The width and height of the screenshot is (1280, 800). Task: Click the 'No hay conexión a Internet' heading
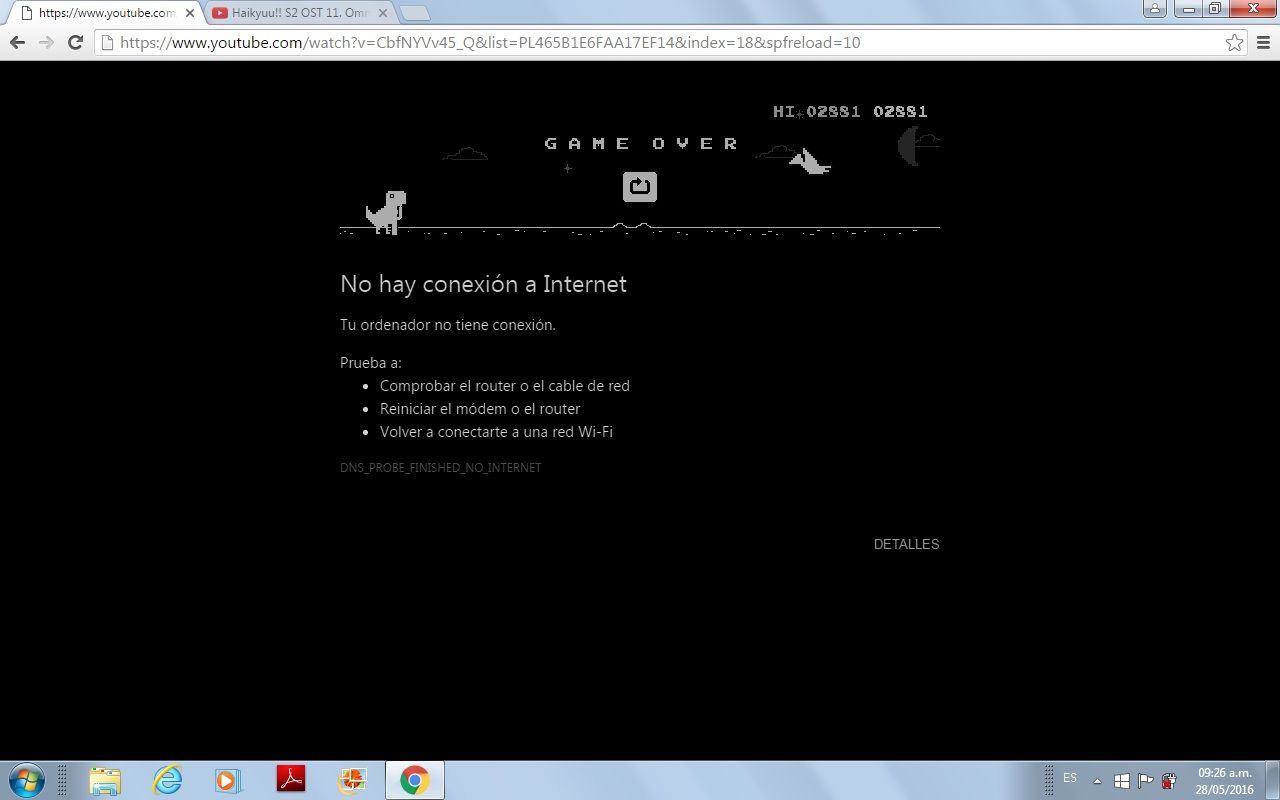pos(483,284)
